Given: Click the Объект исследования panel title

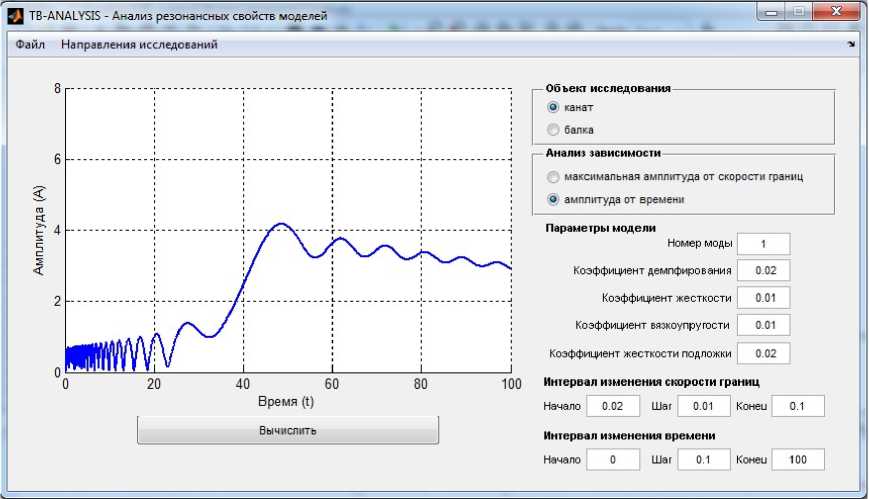Looking at the screenshot, I should click(608, 88).
